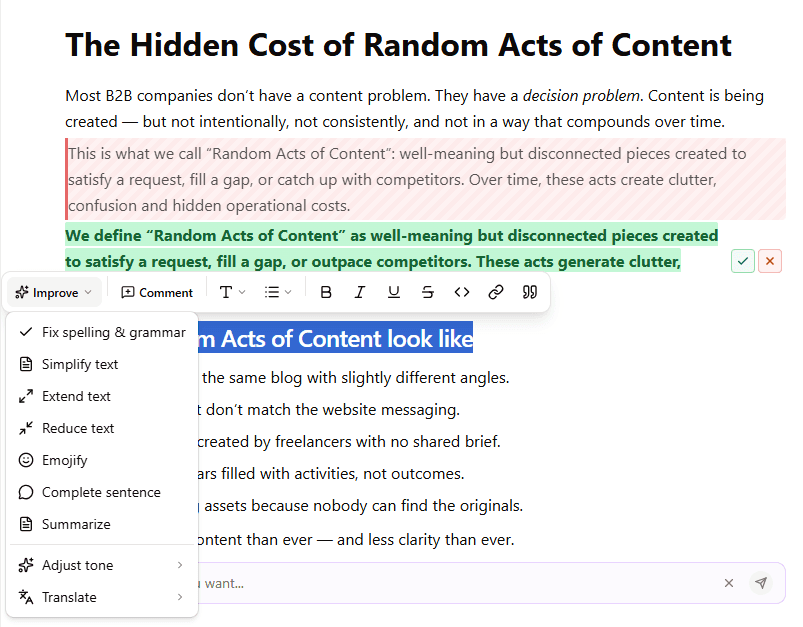Open the Translate submenu

coord(102,597)
